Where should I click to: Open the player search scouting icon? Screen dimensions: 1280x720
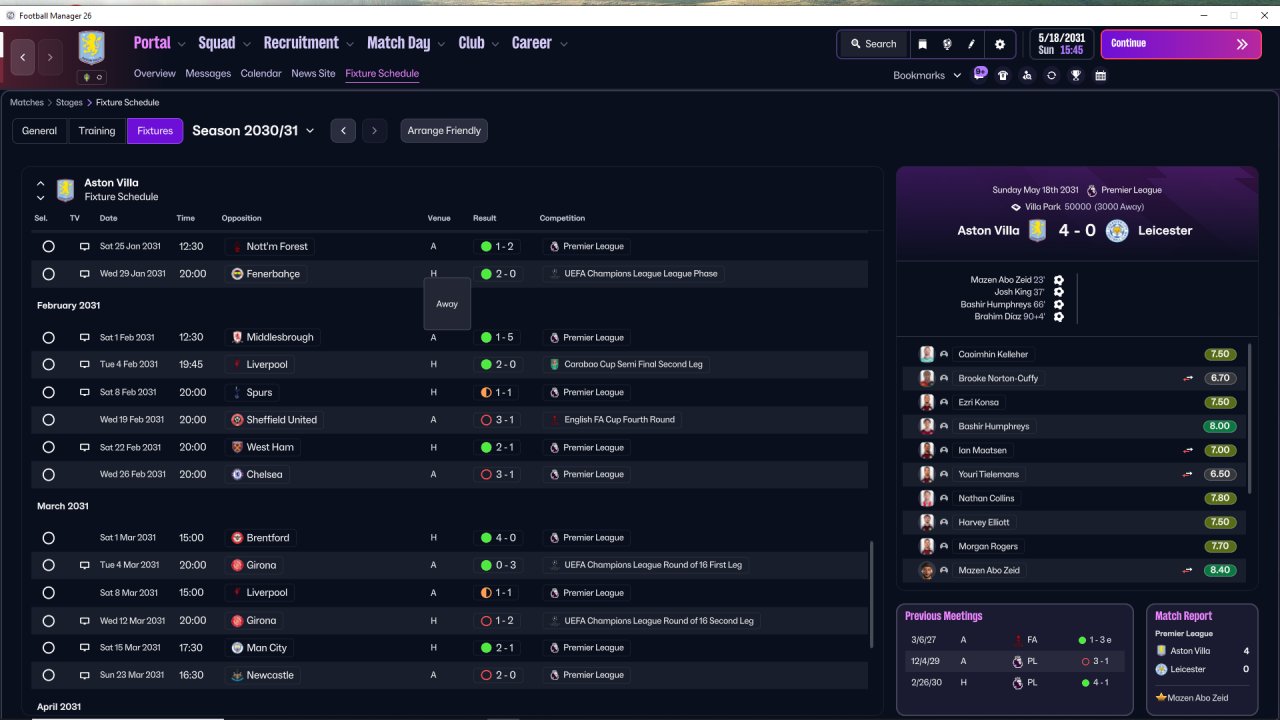tap(1027, 75)
